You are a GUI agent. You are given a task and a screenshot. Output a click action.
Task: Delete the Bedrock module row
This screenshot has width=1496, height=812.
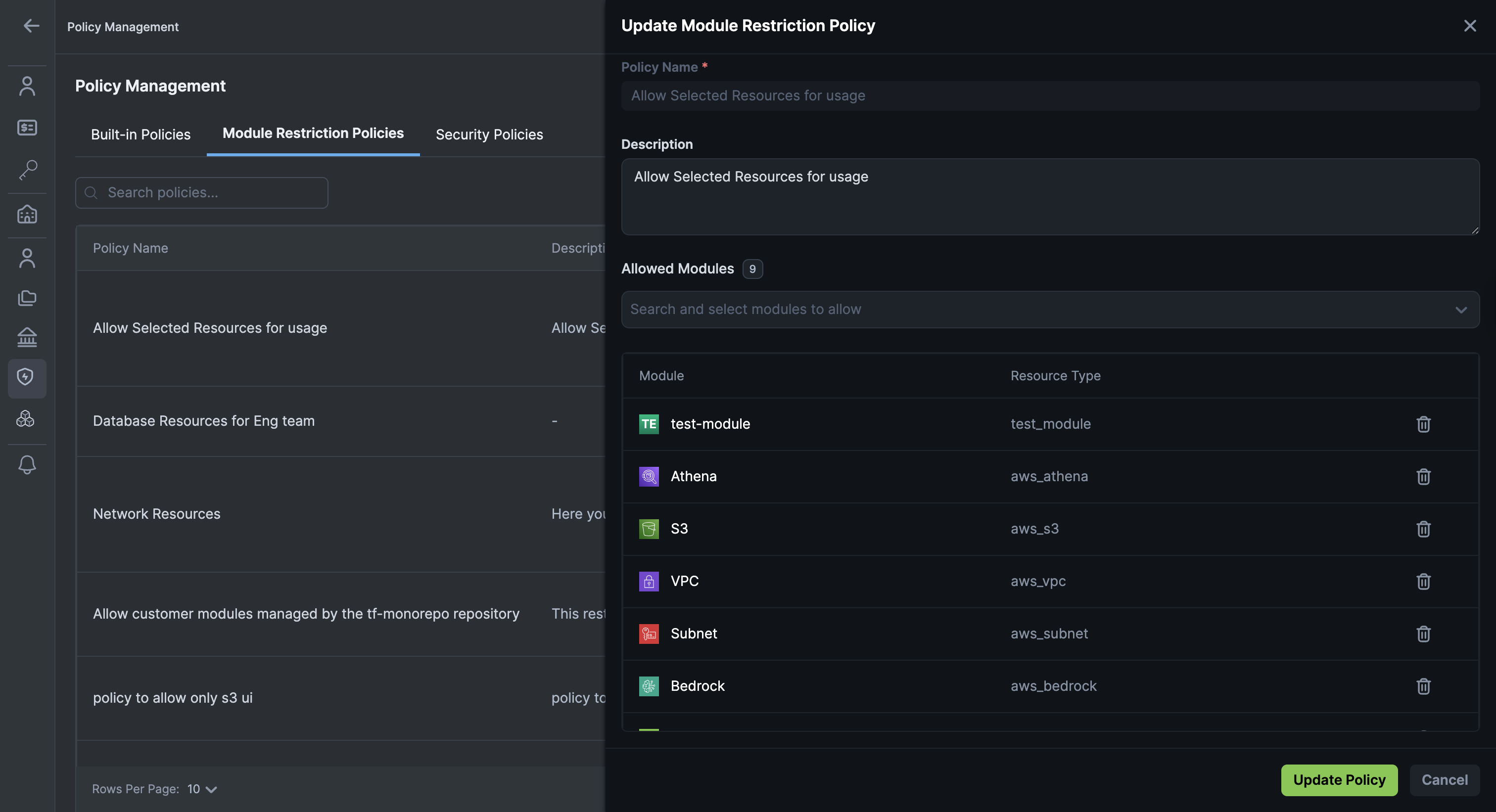[1423, 686]
